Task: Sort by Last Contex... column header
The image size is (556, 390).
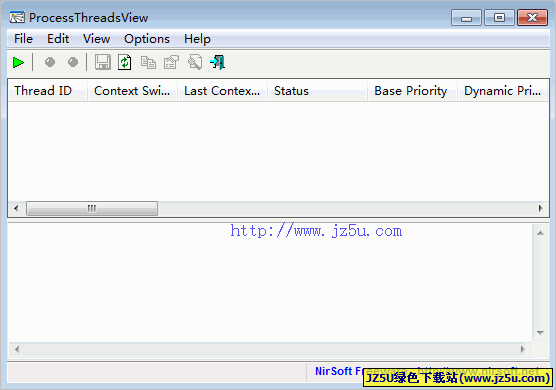Action: 222,91
